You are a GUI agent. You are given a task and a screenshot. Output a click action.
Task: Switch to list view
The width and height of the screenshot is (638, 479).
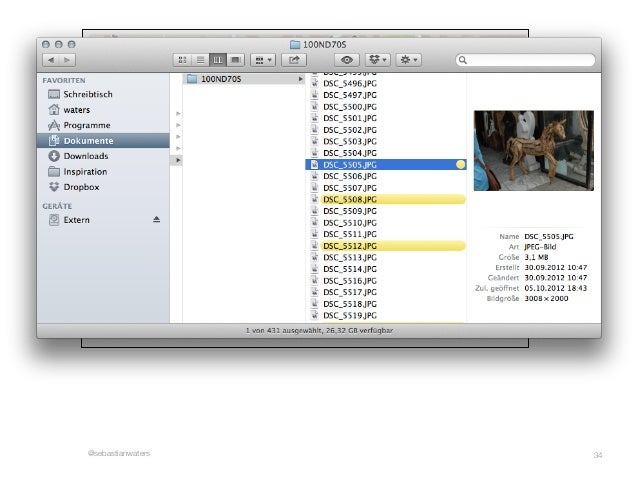200,60
